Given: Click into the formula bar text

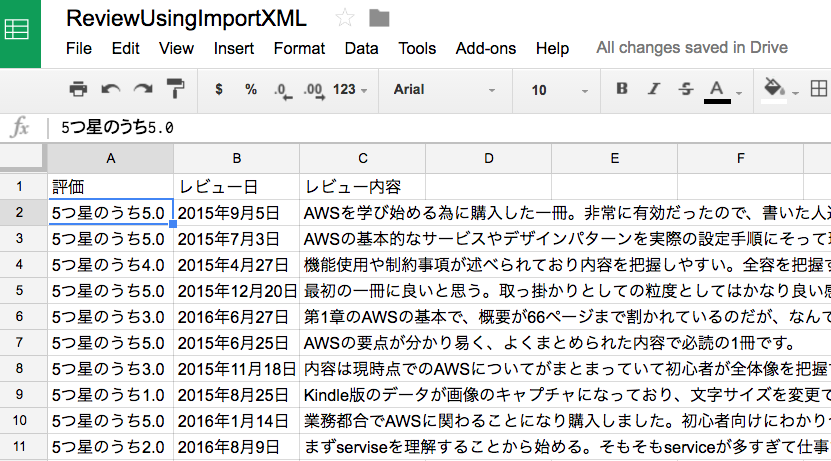Looking at the screenshot, I should pos(117,128).
